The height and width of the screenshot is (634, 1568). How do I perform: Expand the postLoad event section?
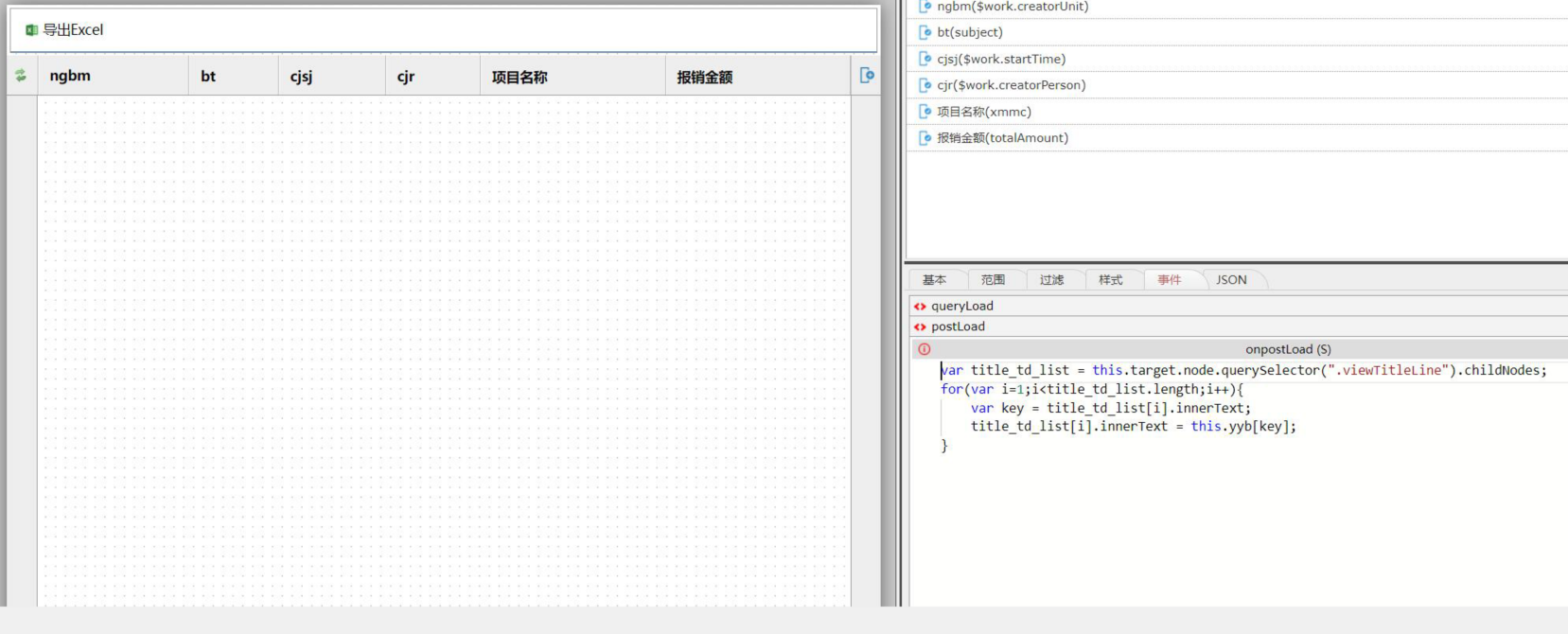pyautogui.click(x=958, y=326)
